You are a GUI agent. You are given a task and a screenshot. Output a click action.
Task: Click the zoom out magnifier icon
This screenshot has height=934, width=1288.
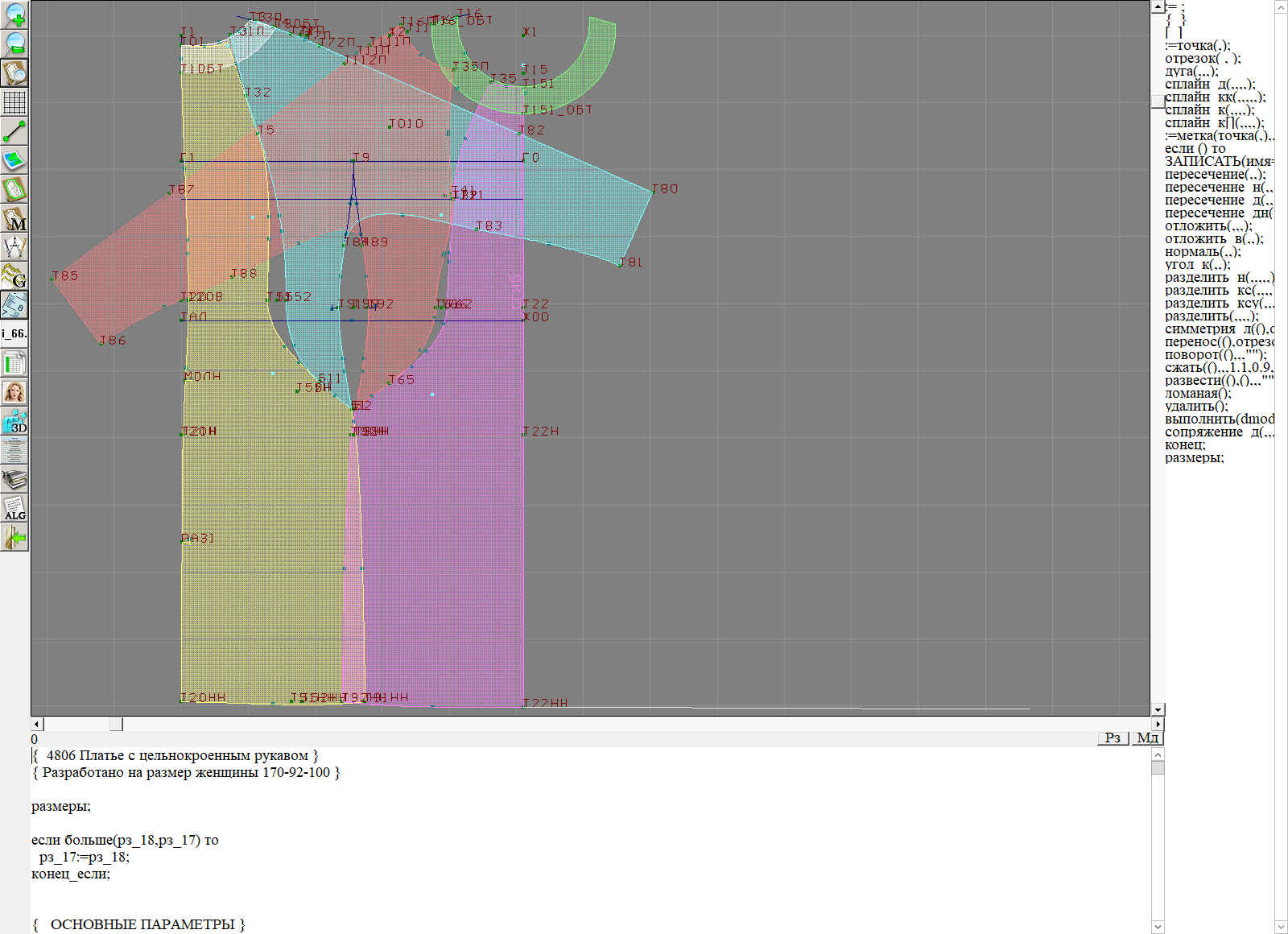pyautogui.click(x=14, y=43)
